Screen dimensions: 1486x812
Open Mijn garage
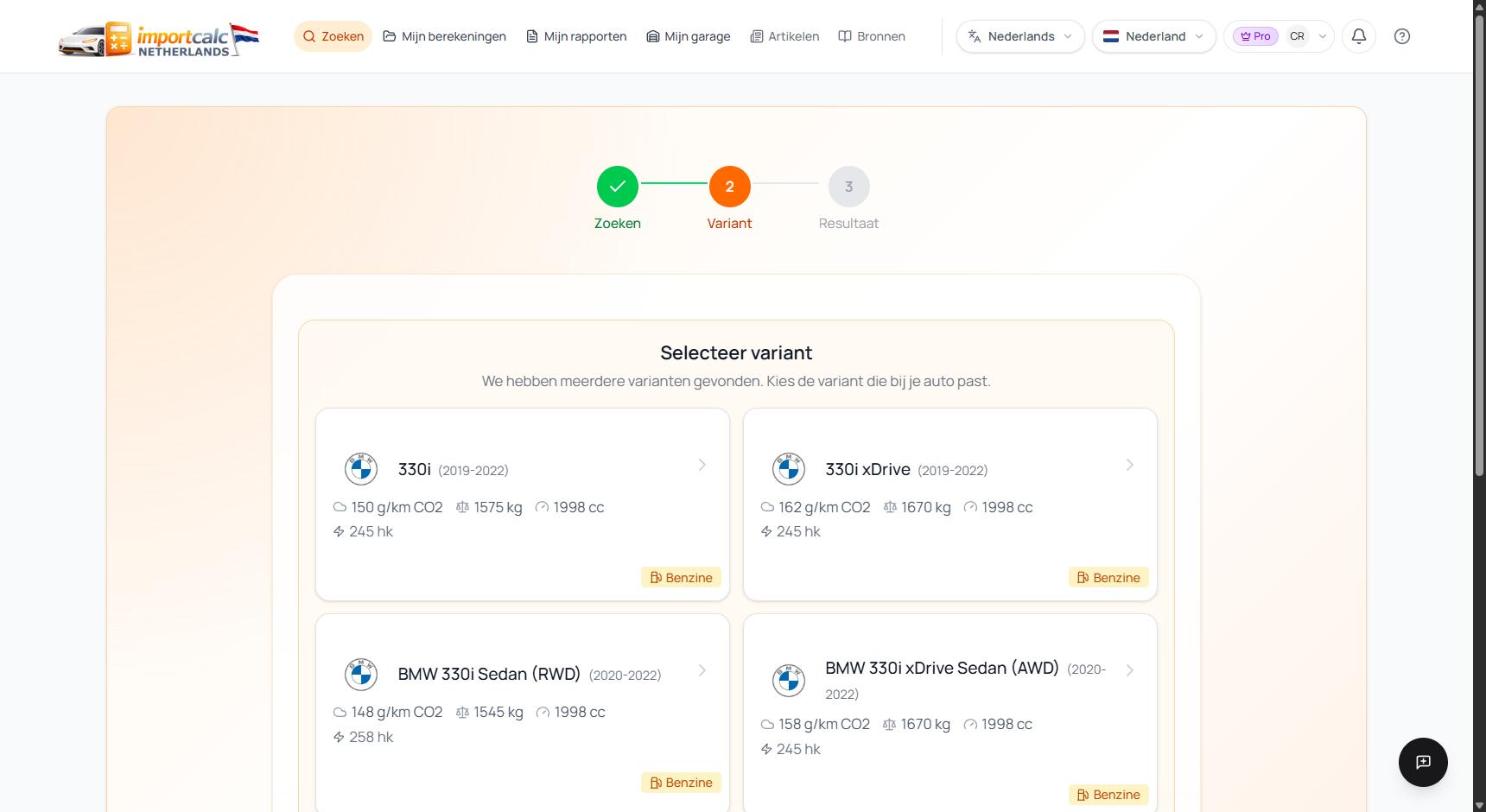pos(688,36)
